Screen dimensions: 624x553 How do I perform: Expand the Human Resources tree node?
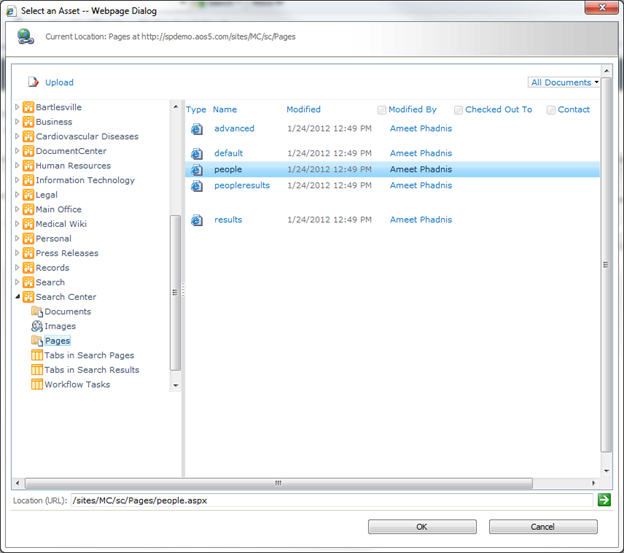click(x=16, y=166)
